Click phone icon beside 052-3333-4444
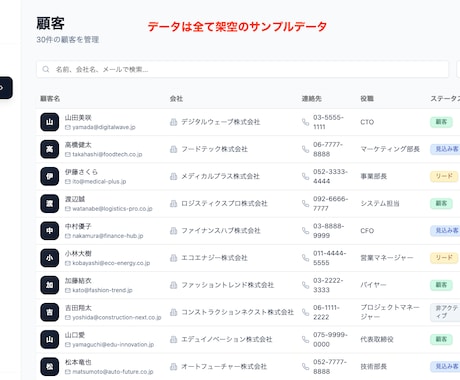The width and height of the screenshot is (460, 380). (305, 176)
